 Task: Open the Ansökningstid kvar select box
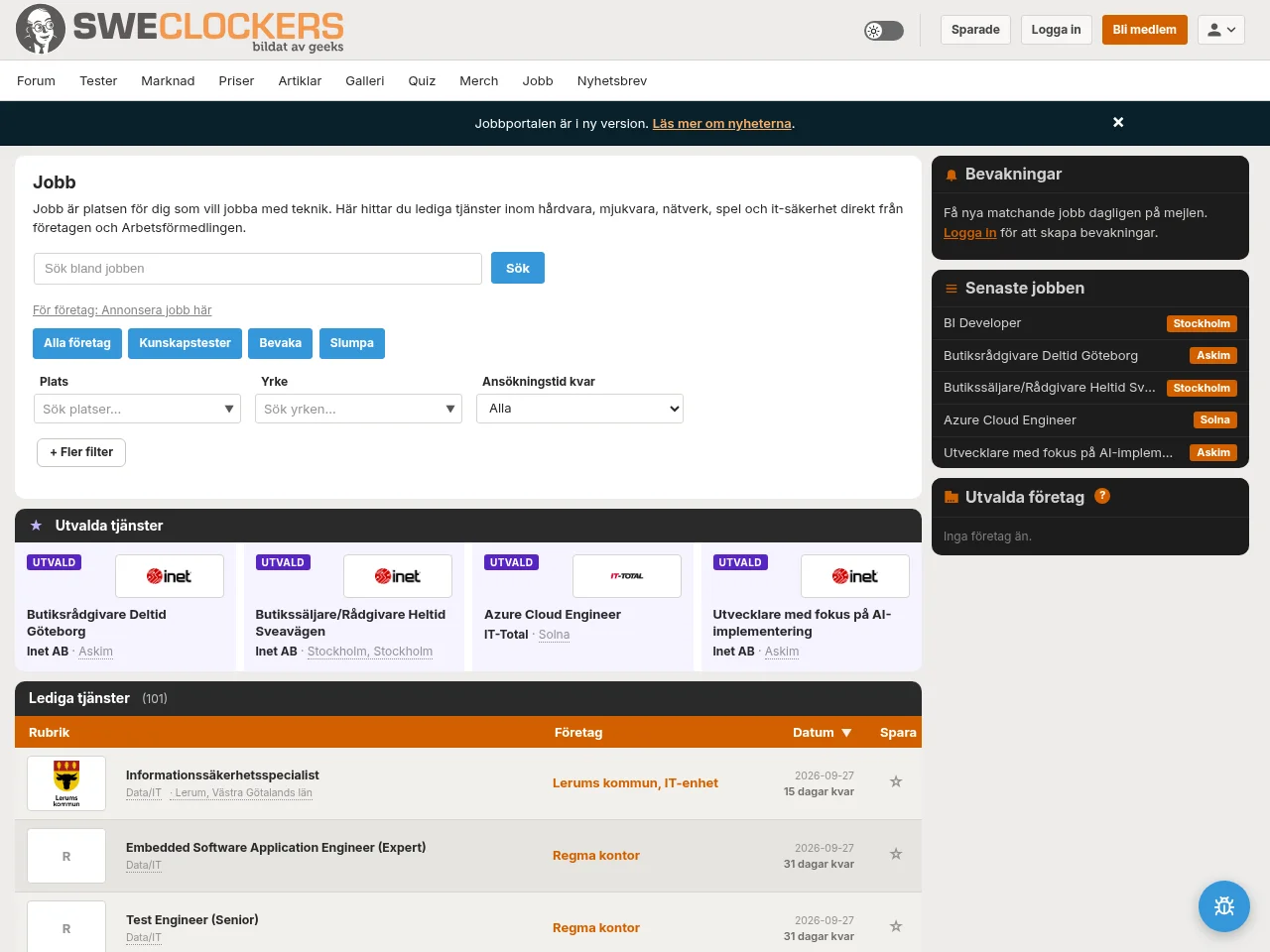(580, 409)
